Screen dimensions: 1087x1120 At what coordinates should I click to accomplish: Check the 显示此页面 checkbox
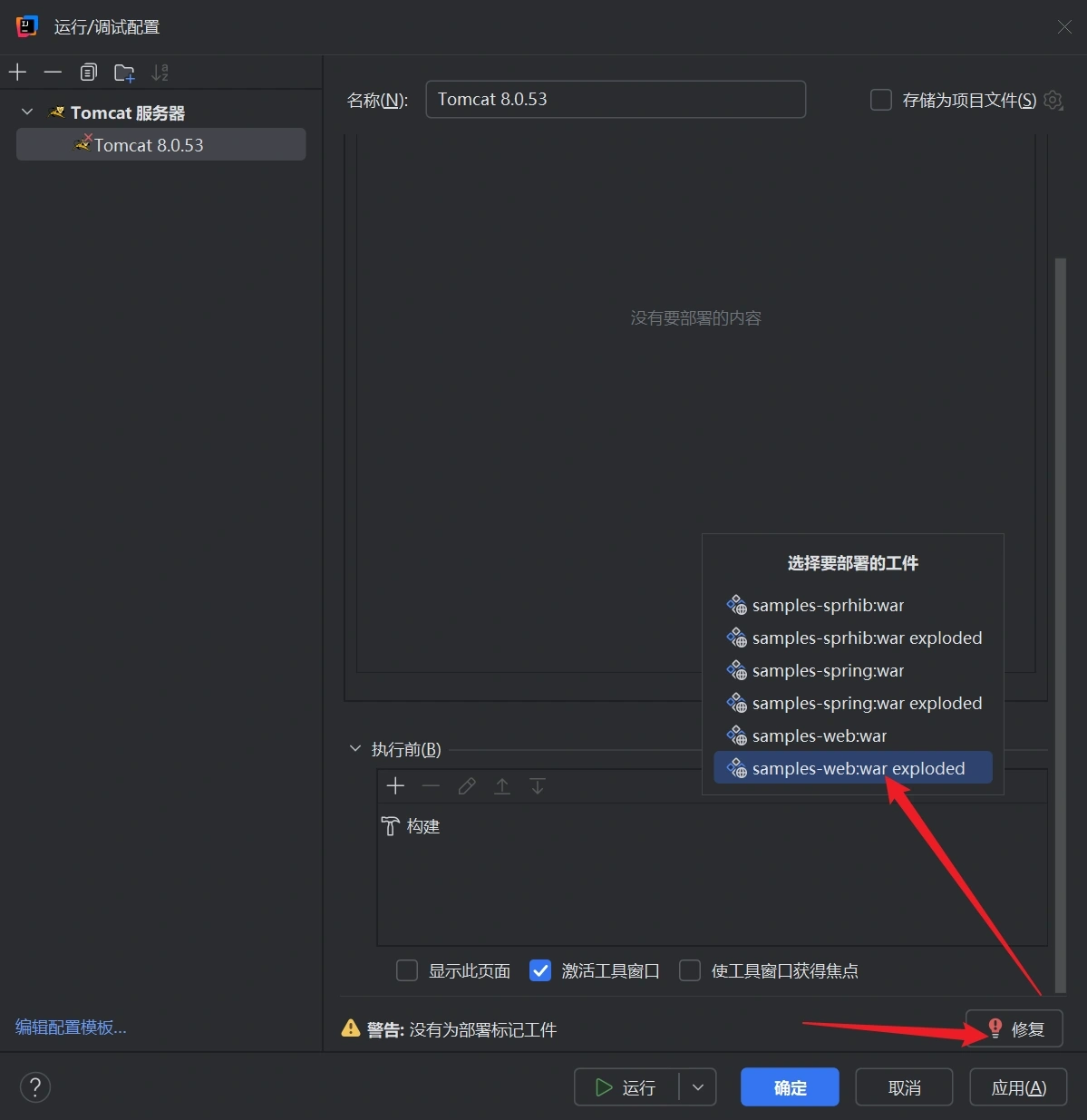click(407, 971)
